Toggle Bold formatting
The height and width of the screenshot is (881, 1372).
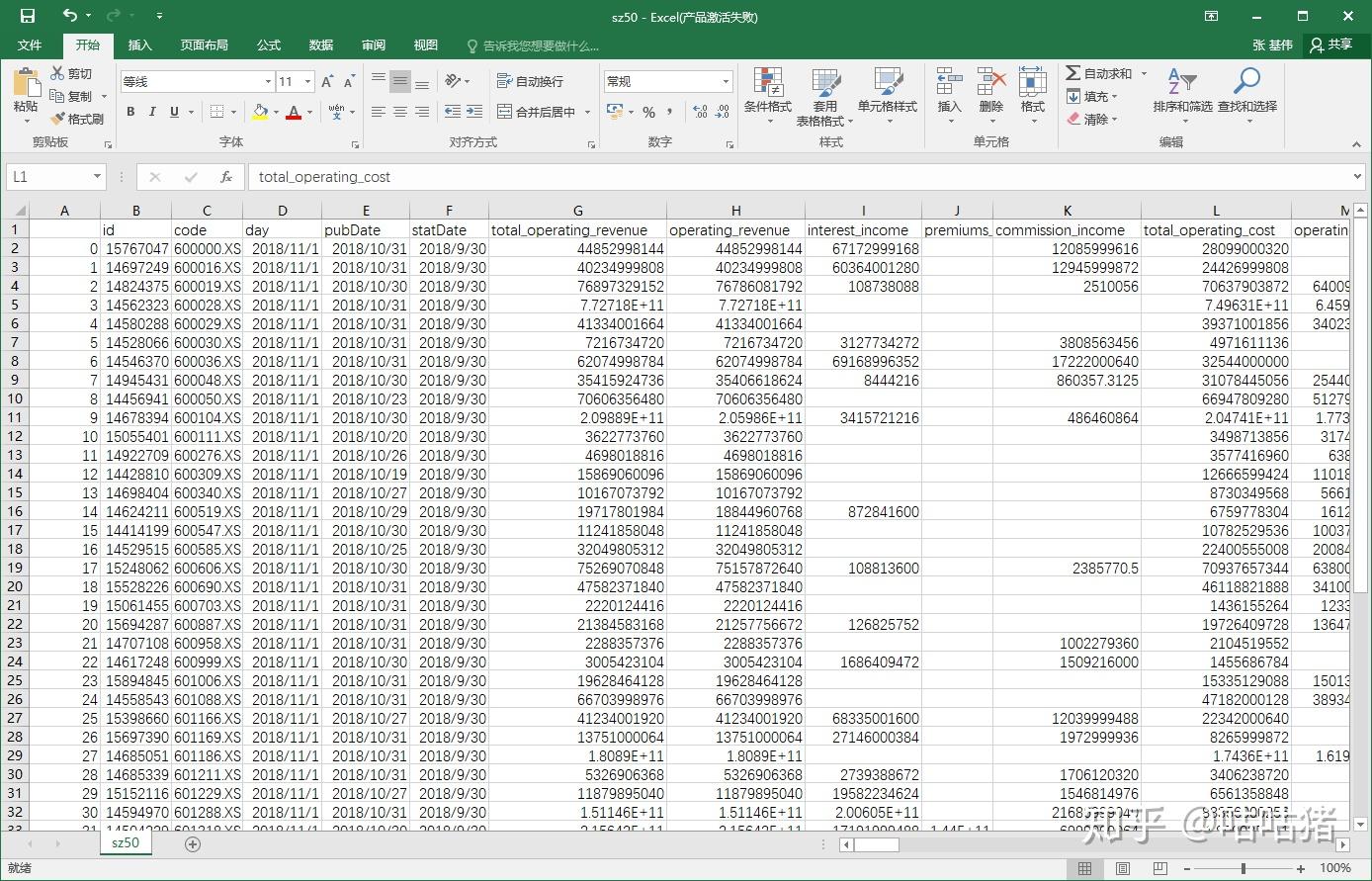[x=130, y=112]
